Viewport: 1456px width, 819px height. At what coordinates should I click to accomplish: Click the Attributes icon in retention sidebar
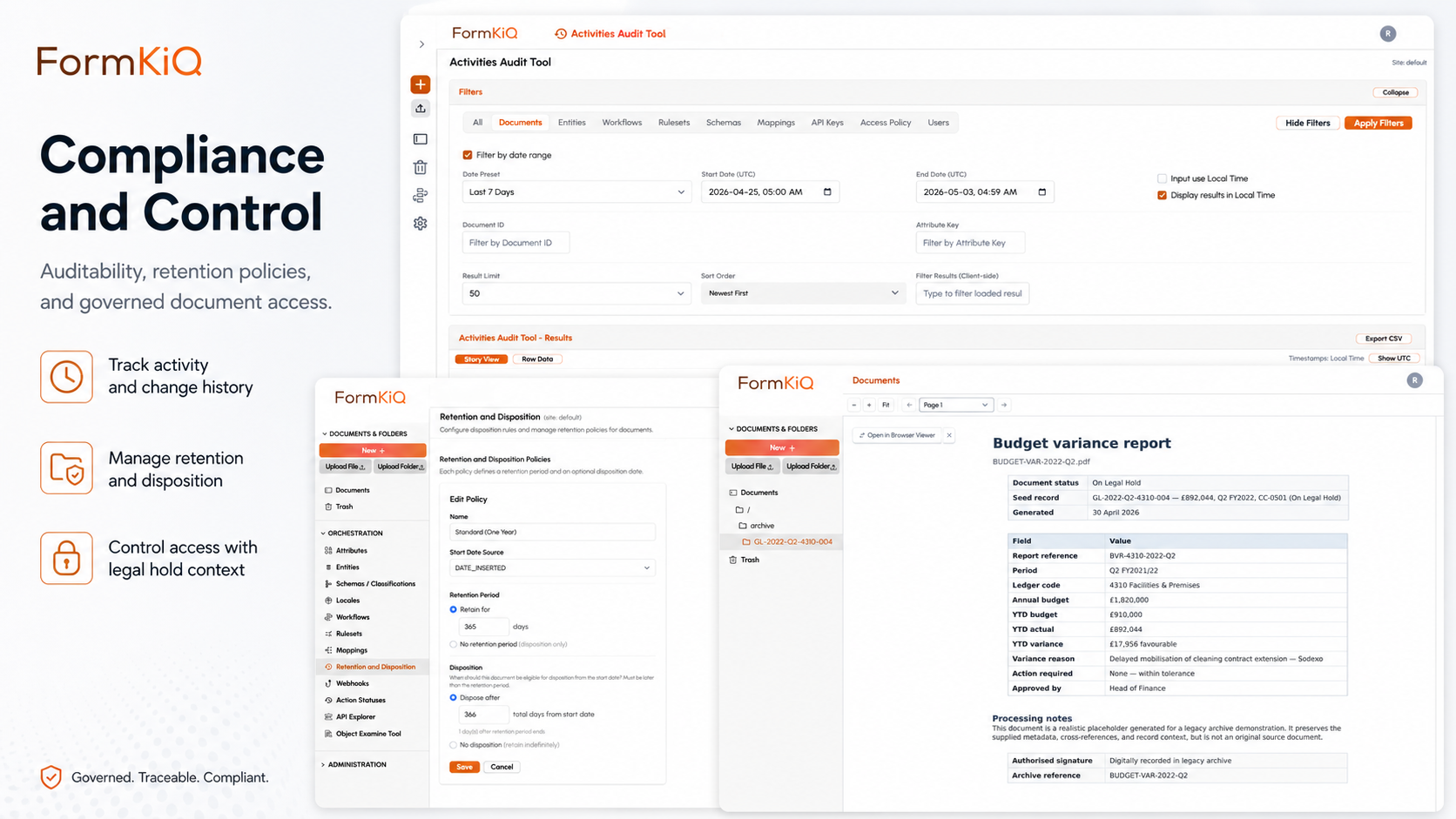tap(328, 551)
